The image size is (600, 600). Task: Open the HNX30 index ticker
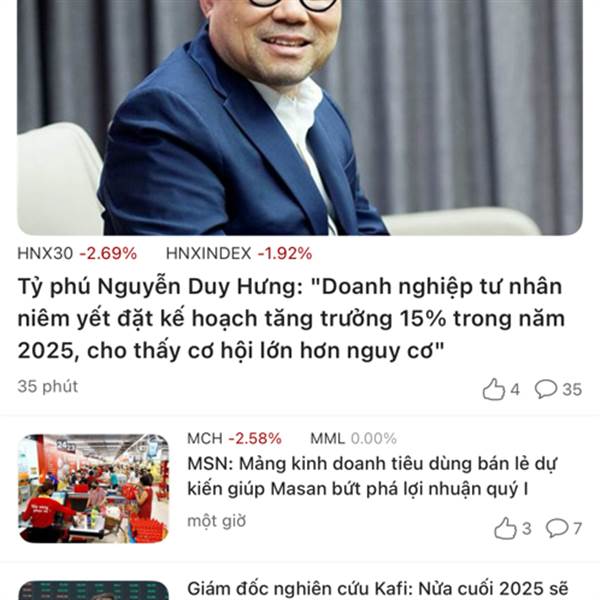click(77, 253)
